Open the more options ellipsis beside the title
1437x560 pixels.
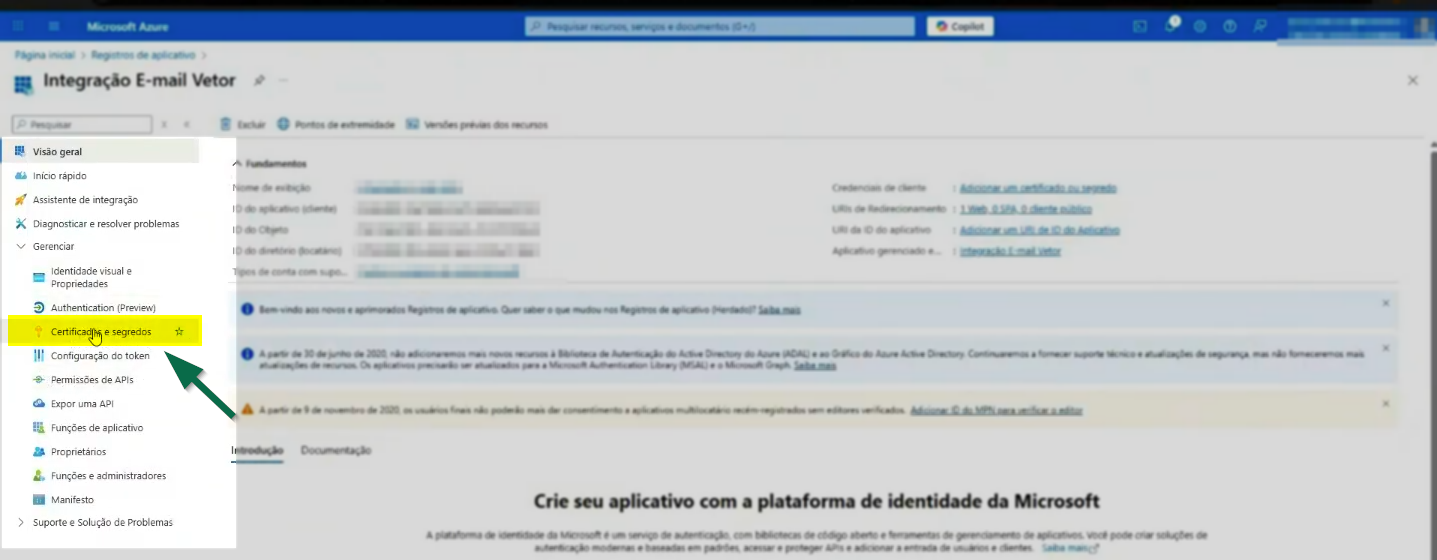[283, 80]
